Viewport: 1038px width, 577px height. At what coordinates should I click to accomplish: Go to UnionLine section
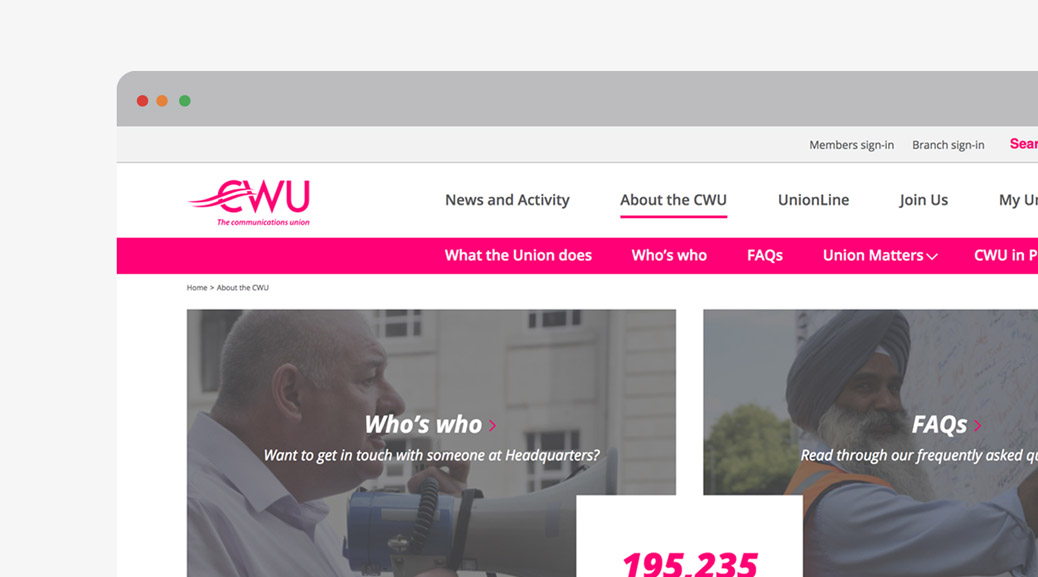tap(813, 200)
